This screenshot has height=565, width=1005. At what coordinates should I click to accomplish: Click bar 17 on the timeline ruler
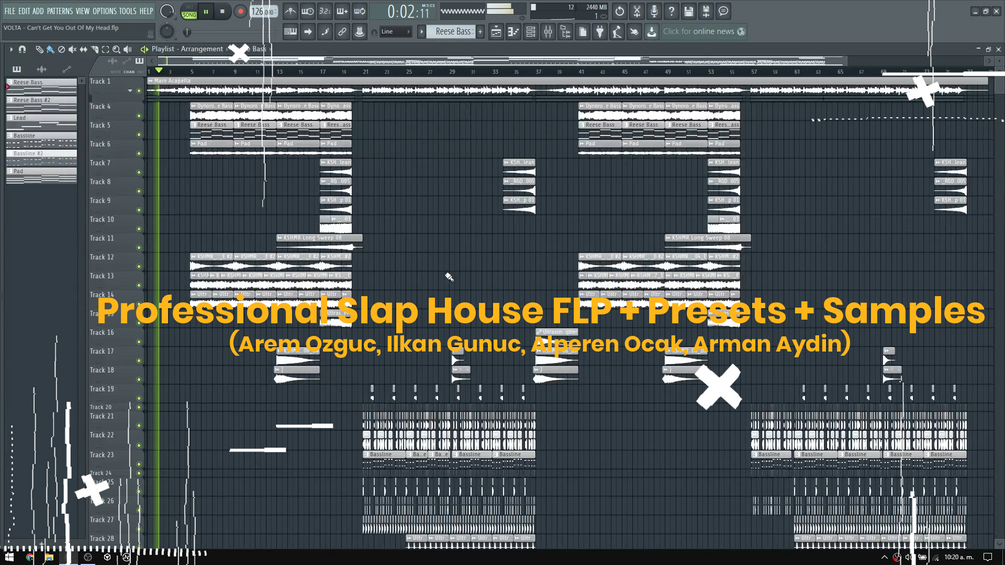(x=322, y=72)
